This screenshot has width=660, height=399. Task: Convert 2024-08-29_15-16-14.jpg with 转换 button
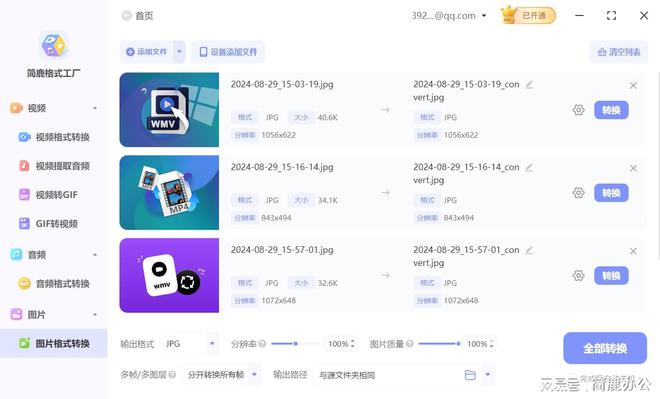tap(611, 193)
